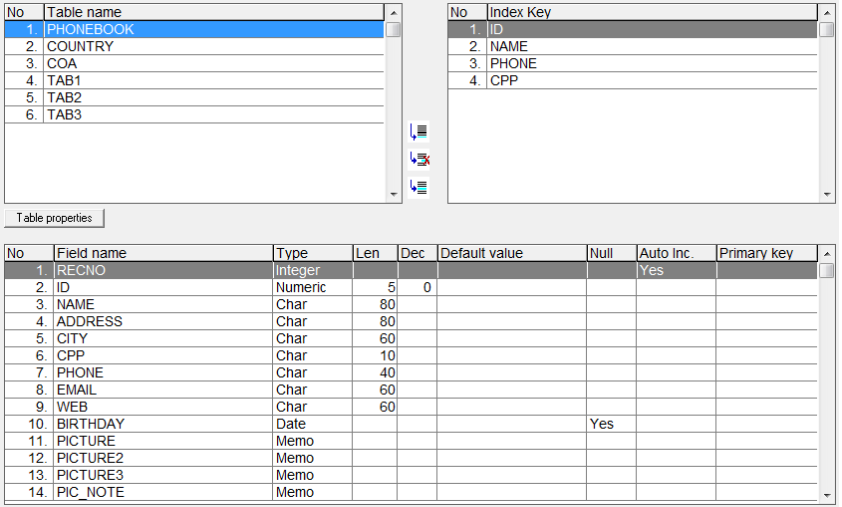Click the index key list scrollbar thumb

tap(827, 30)
